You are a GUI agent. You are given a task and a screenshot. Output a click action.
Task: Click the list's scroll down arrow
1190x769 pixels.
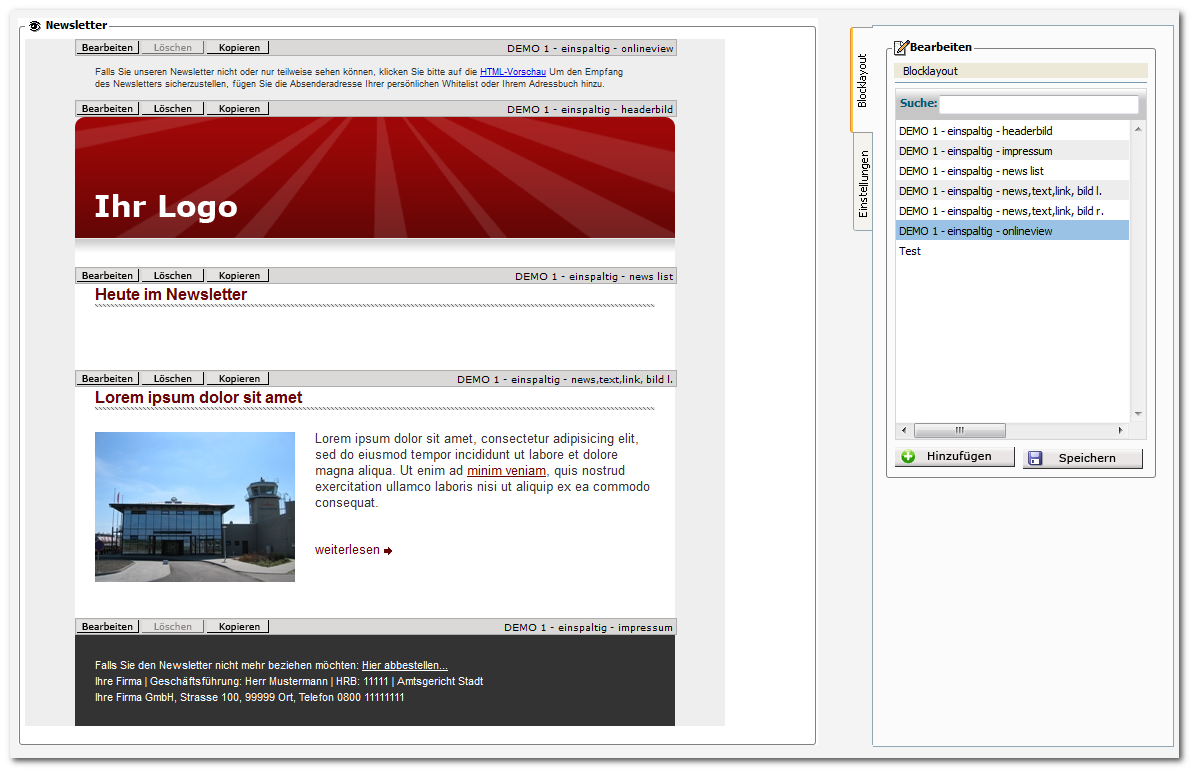(1138, 414)
